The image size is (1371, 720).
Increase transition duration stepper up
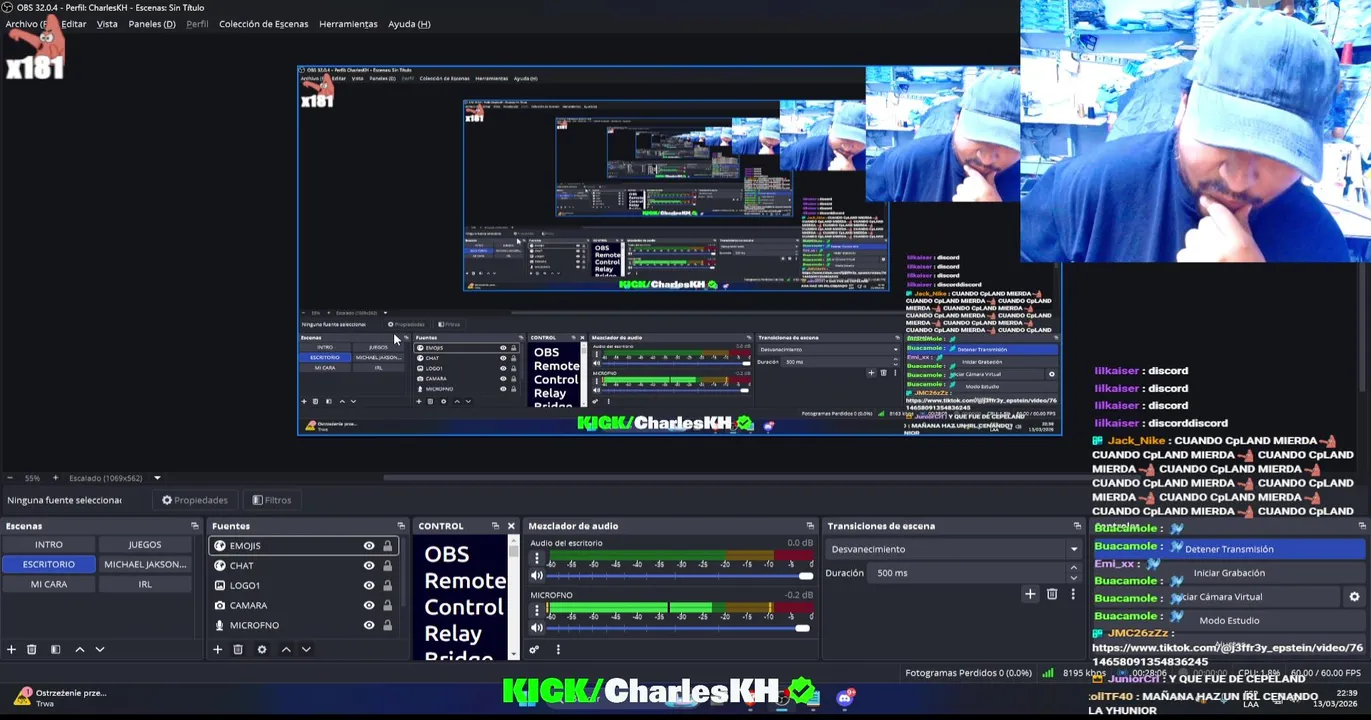click(1074, 569)
